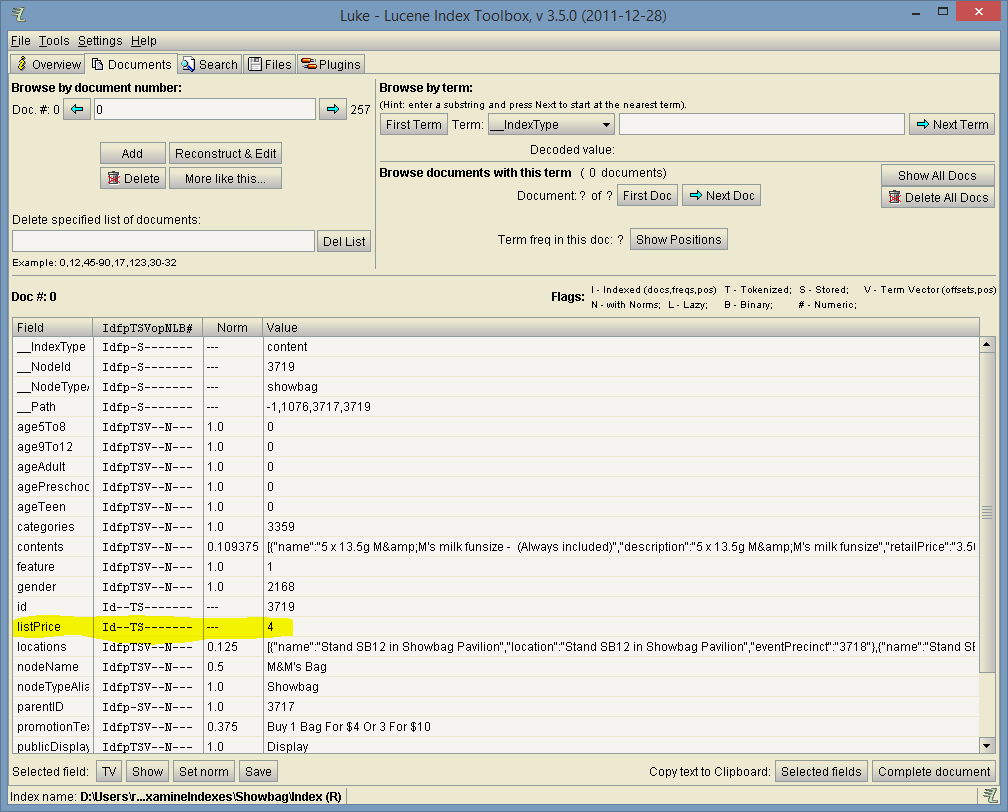Open the Overview tab
Image resolution: width=1008 pixels, height=812 pixels.
click(49, 64)
